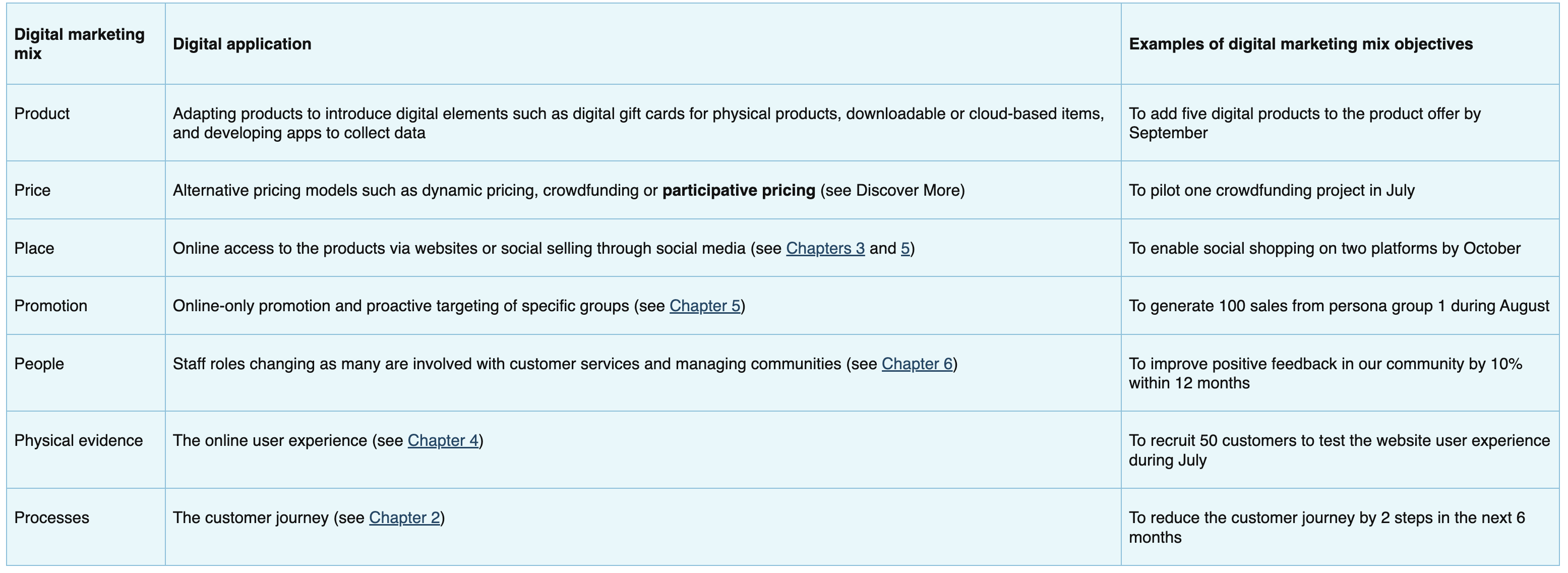Click the link labeled 5 in Place row

(905, 249)
